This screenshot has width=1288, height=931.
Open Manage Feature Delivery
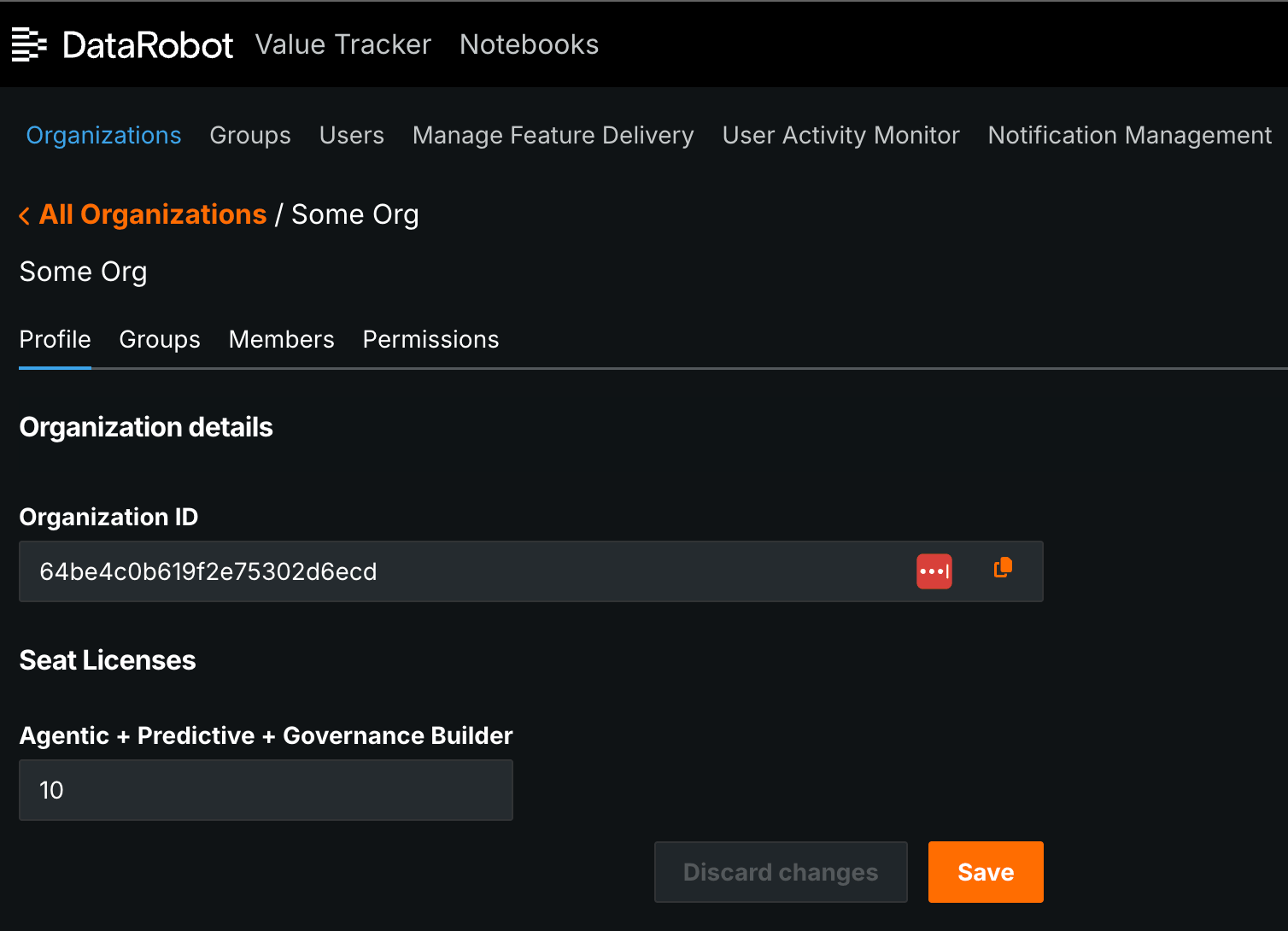[x=553, y=135]
